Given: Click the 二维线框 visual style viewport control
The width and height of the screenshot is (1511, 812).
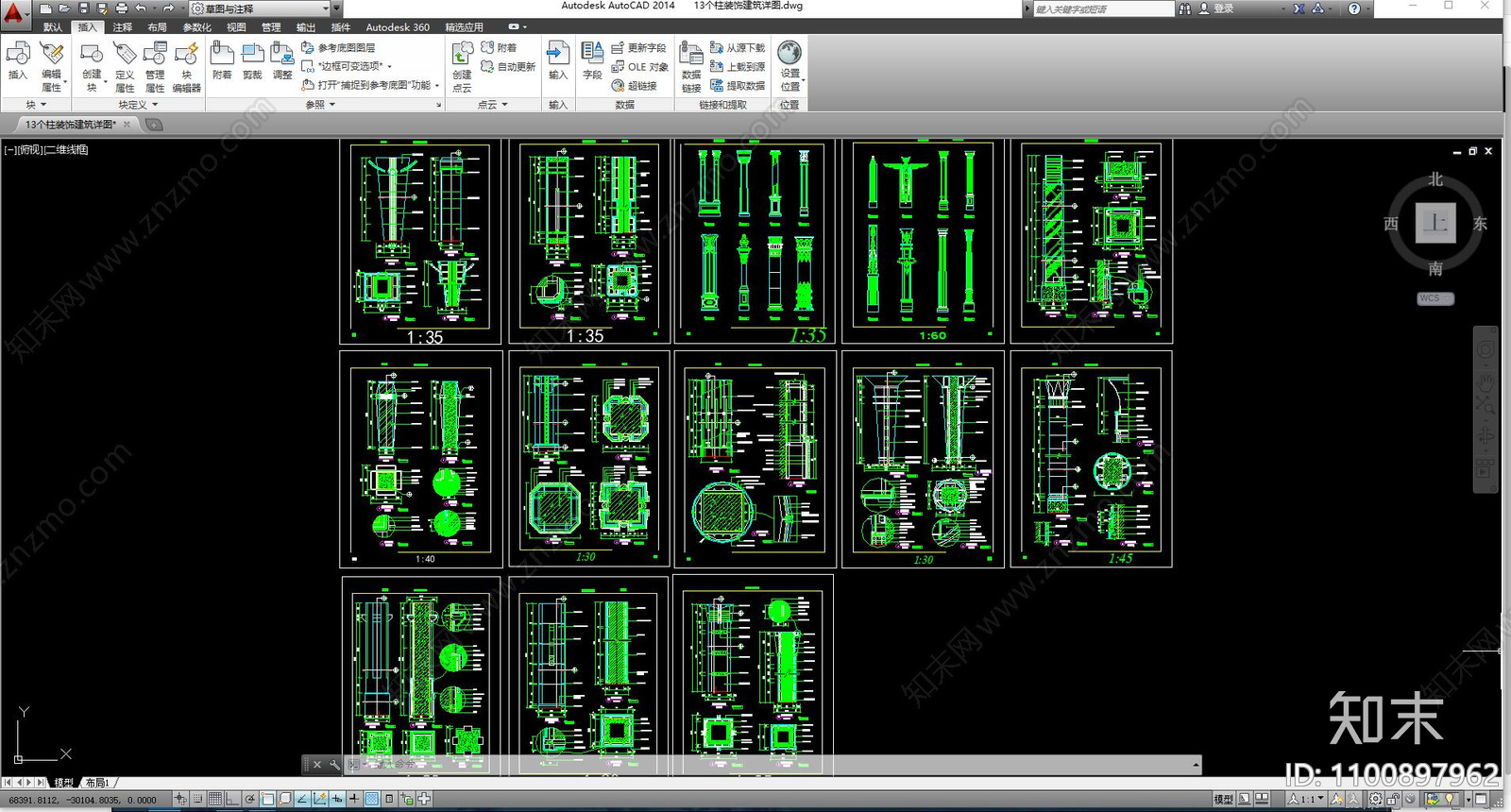Looking at the screenshot, I should [x=67, y=150].
